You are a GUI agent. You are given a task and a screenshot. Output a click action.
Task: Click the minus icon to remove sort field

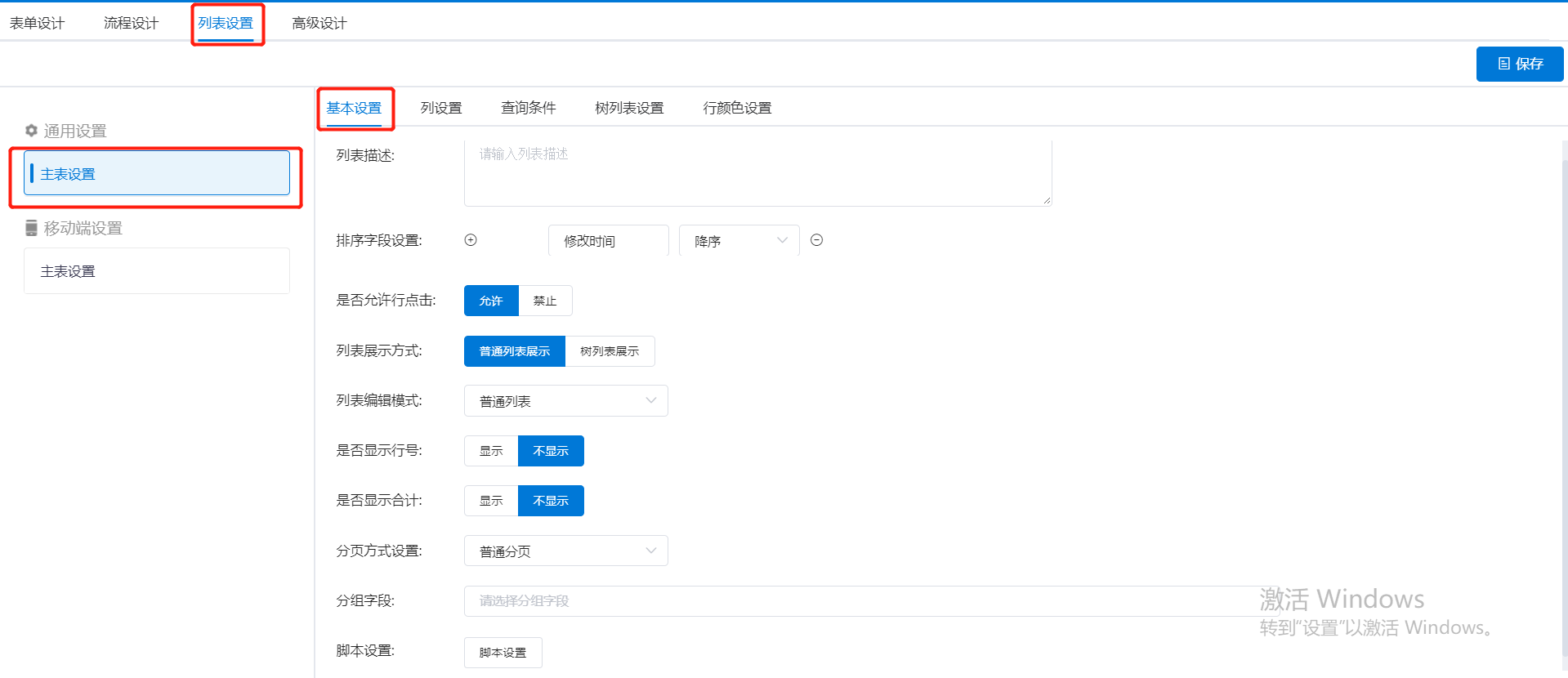coord(816,240)
